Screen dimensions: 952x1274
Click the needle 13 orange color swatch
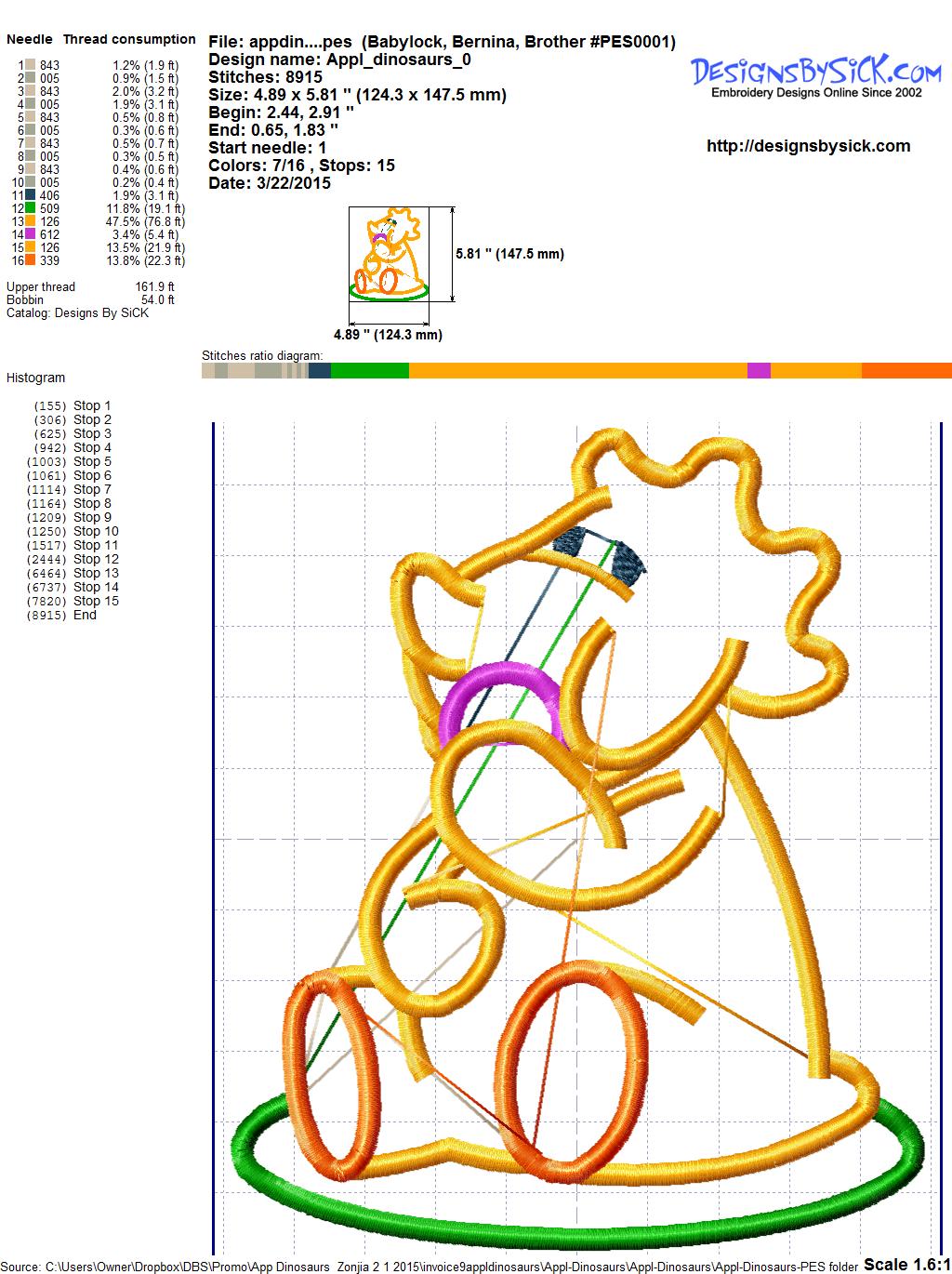(x=31, y=222)
